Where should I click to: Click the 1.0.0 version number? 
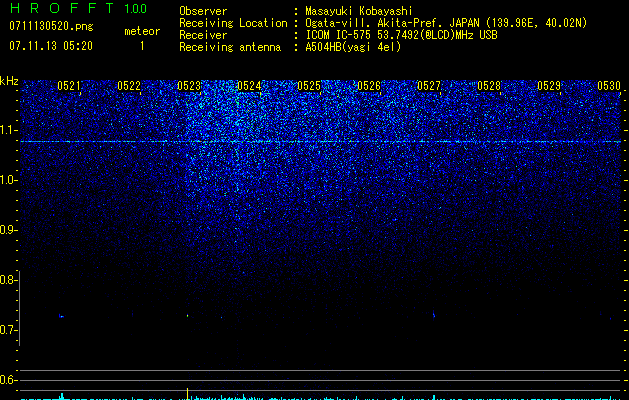point(135,8)
